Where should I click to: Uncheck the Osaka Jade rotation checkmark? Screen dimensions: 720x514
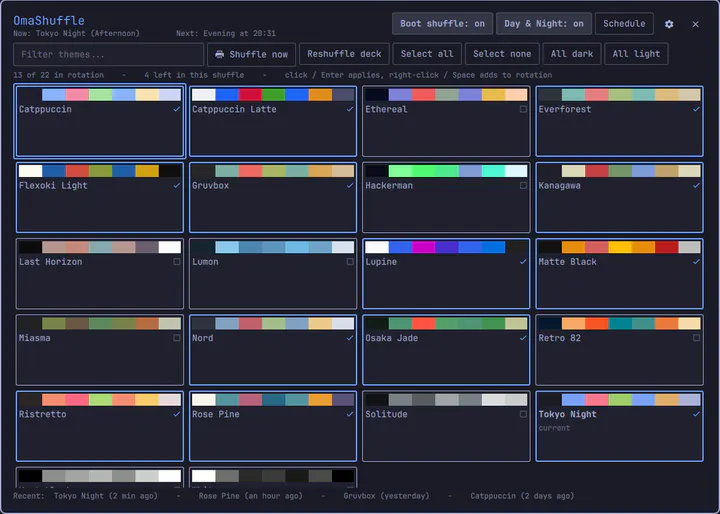[x=523, y=338]
